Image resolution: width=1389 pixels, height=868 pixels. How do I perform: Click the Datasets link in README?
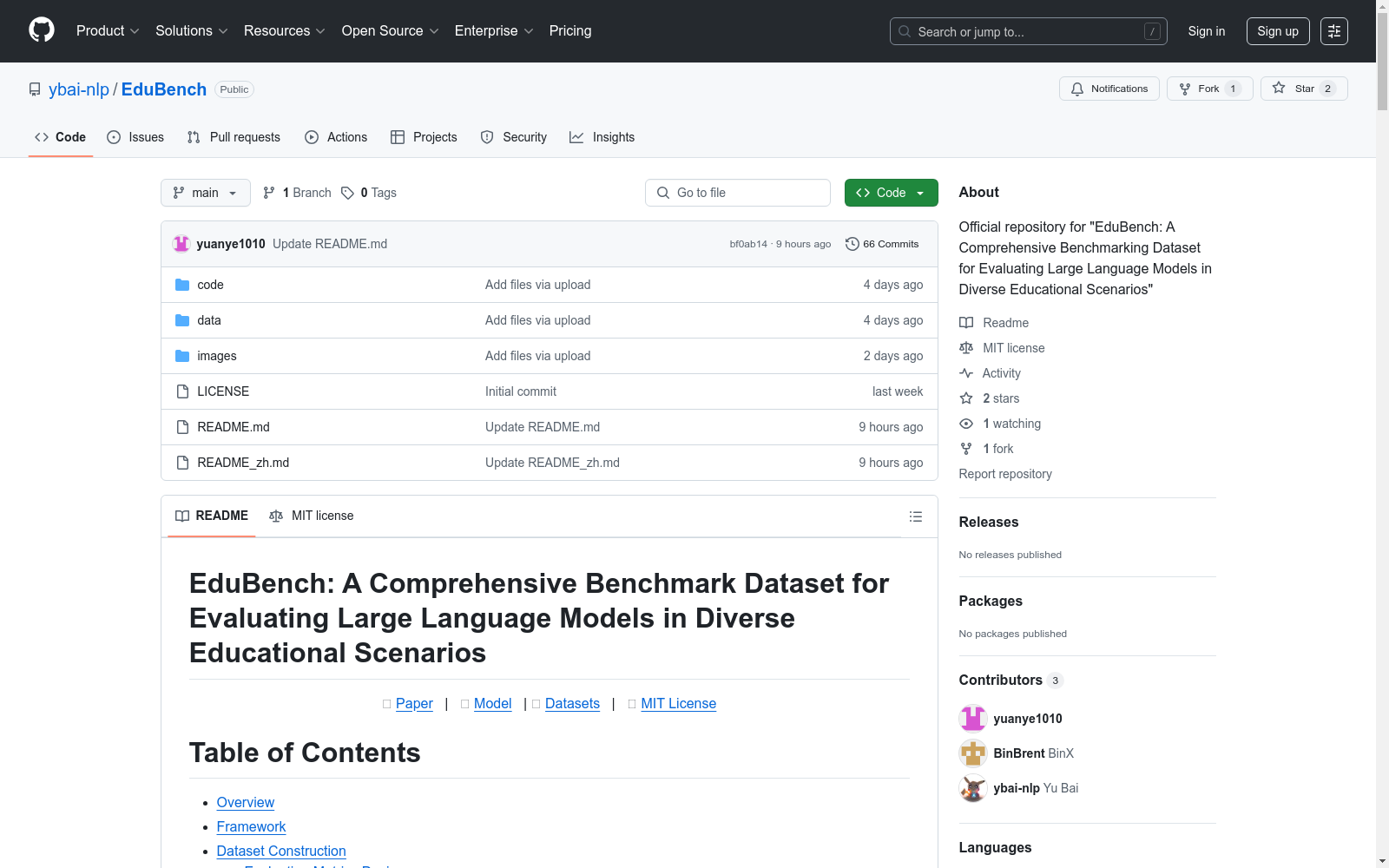(572, 703)
